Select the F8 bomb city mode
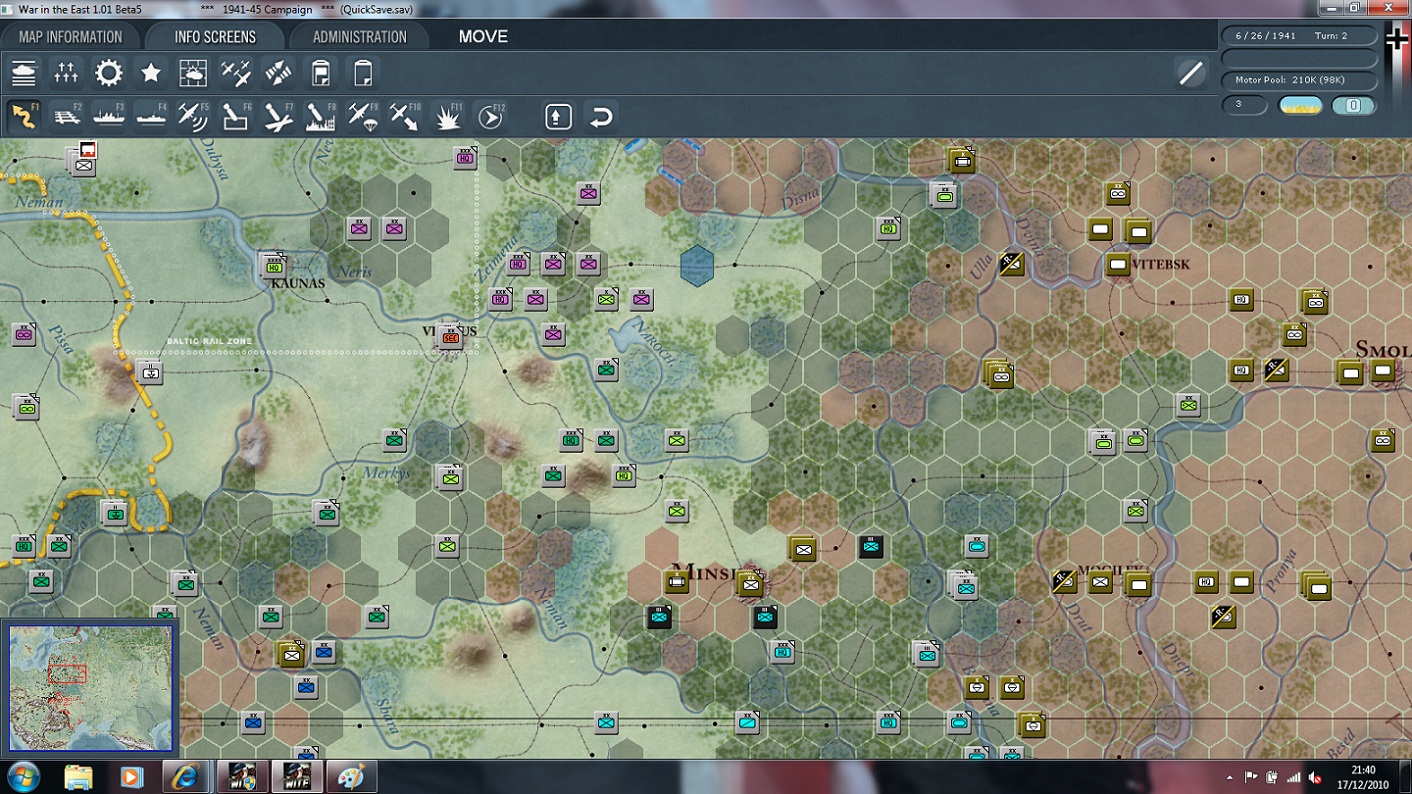Screen dimensions: 1412x794 [321, 117]
